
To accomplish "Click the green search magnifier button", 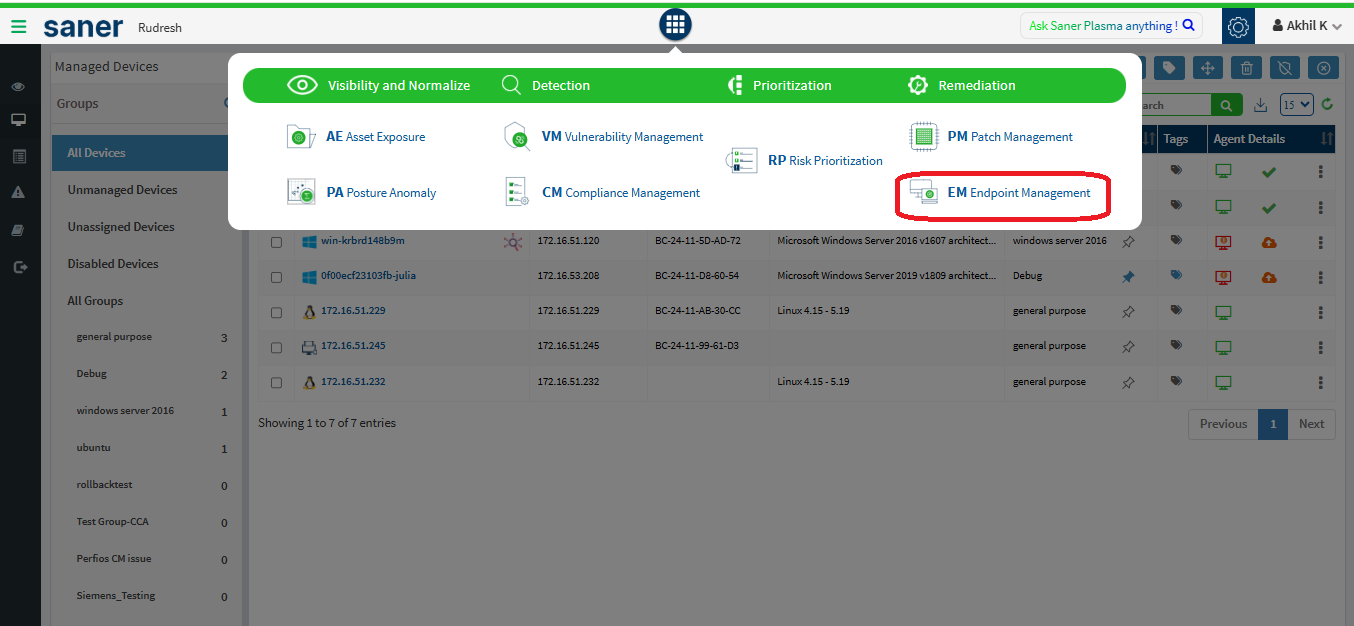I will (x=1226, y=105).
